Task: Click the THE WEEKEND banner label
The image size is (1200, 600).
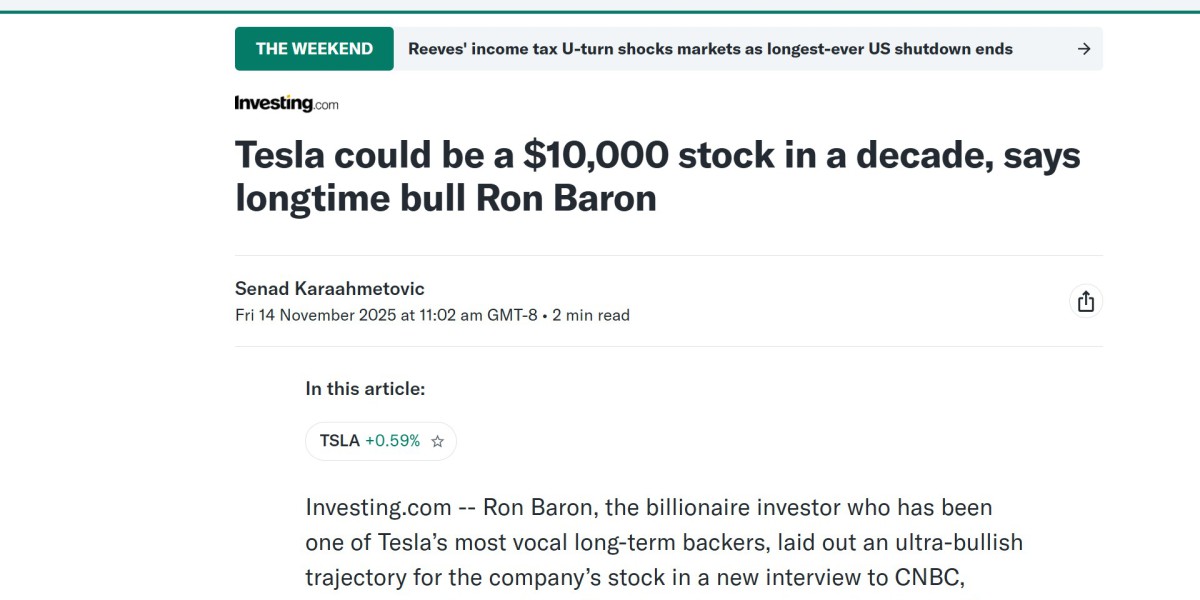Action: click(x=314, y=47)
